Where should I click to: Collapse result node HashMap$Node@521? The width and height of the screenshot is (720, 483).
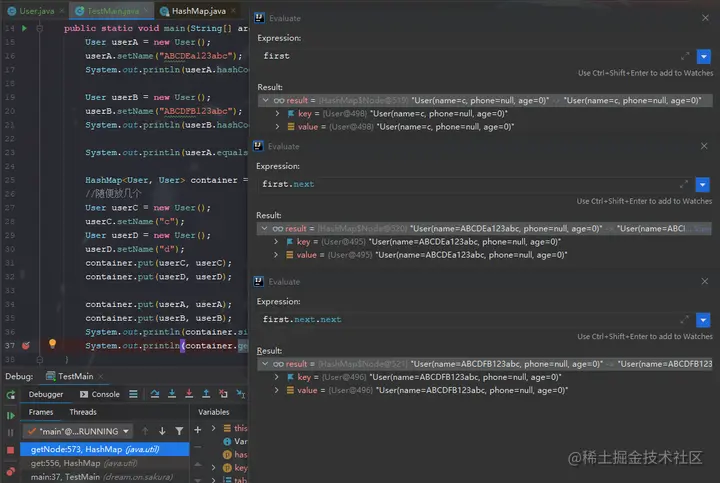pyautogui.click(x=265, y=364)
